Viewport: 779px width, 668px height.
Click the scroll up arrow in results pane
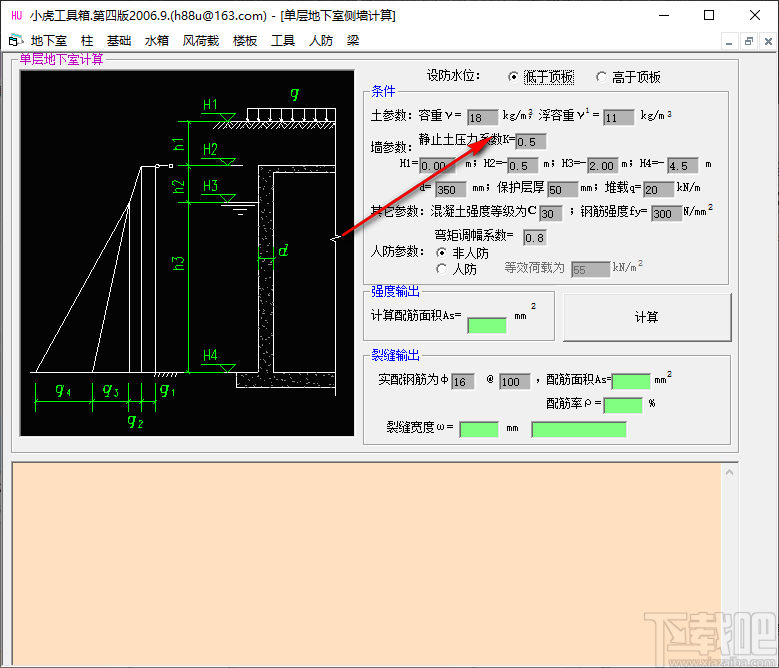pyautogui.click(x=729, y=472)
